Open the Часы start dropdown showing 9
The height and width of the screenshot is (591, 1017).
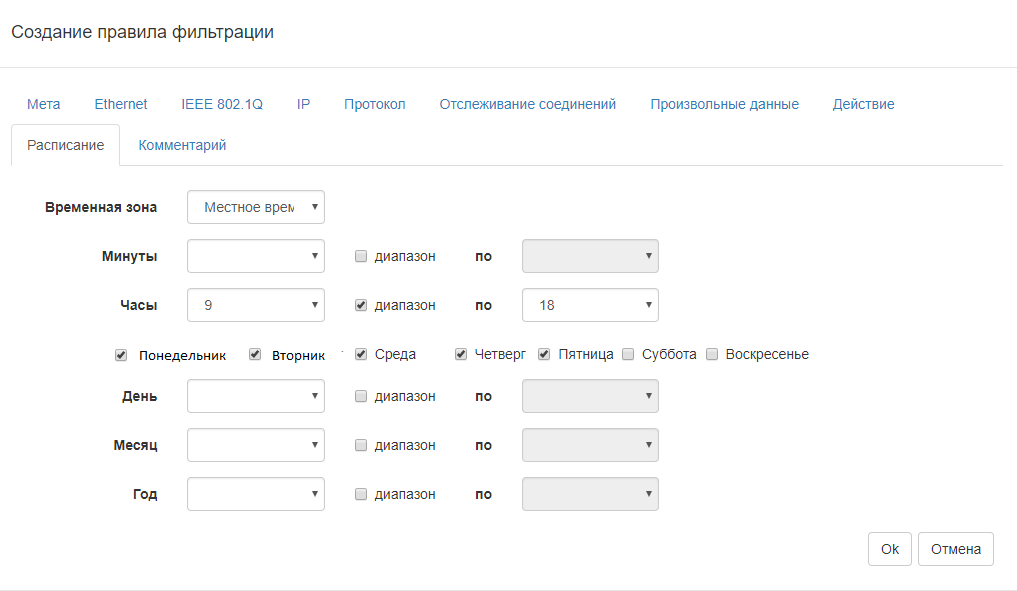click(255, 305)
